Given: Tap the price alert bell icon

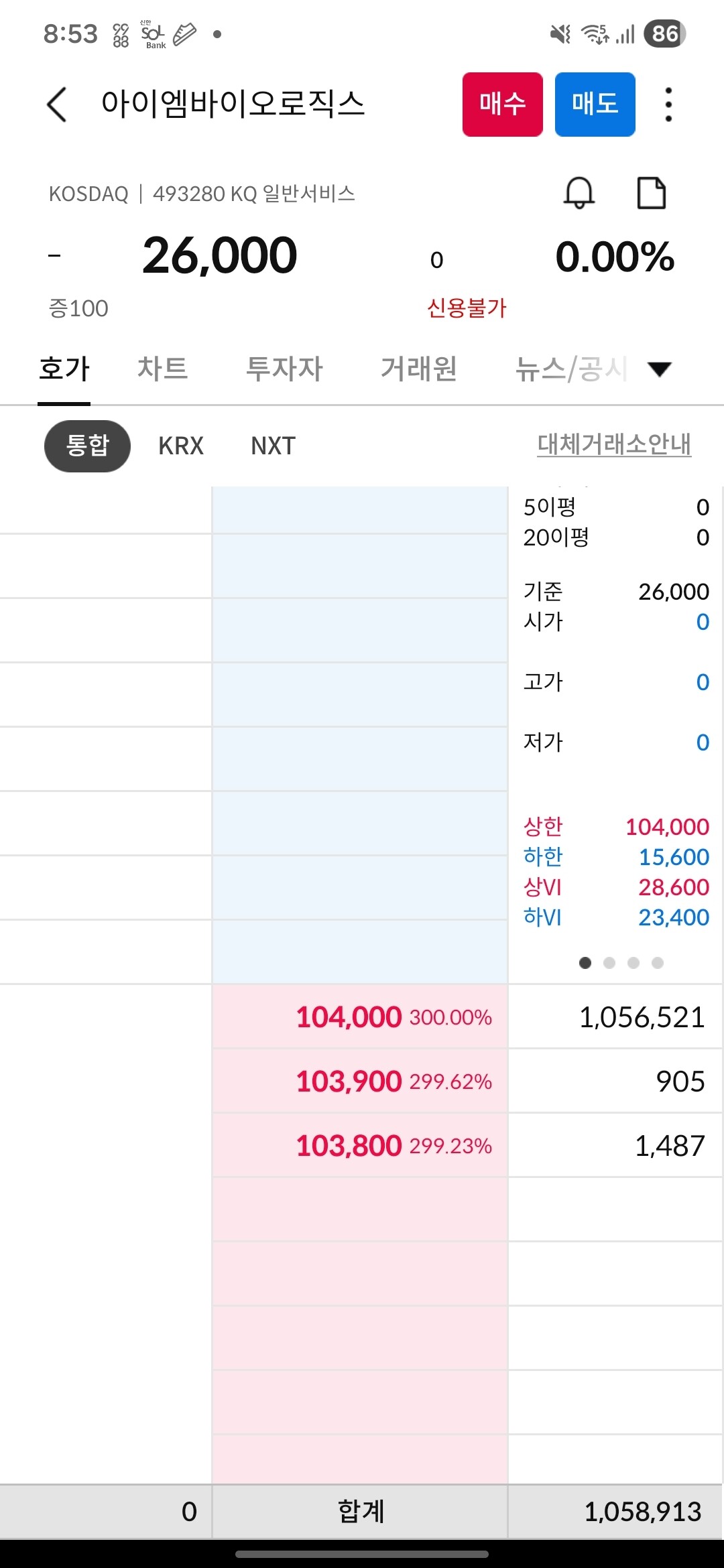Looking at the screenshot, I should 579,193.
